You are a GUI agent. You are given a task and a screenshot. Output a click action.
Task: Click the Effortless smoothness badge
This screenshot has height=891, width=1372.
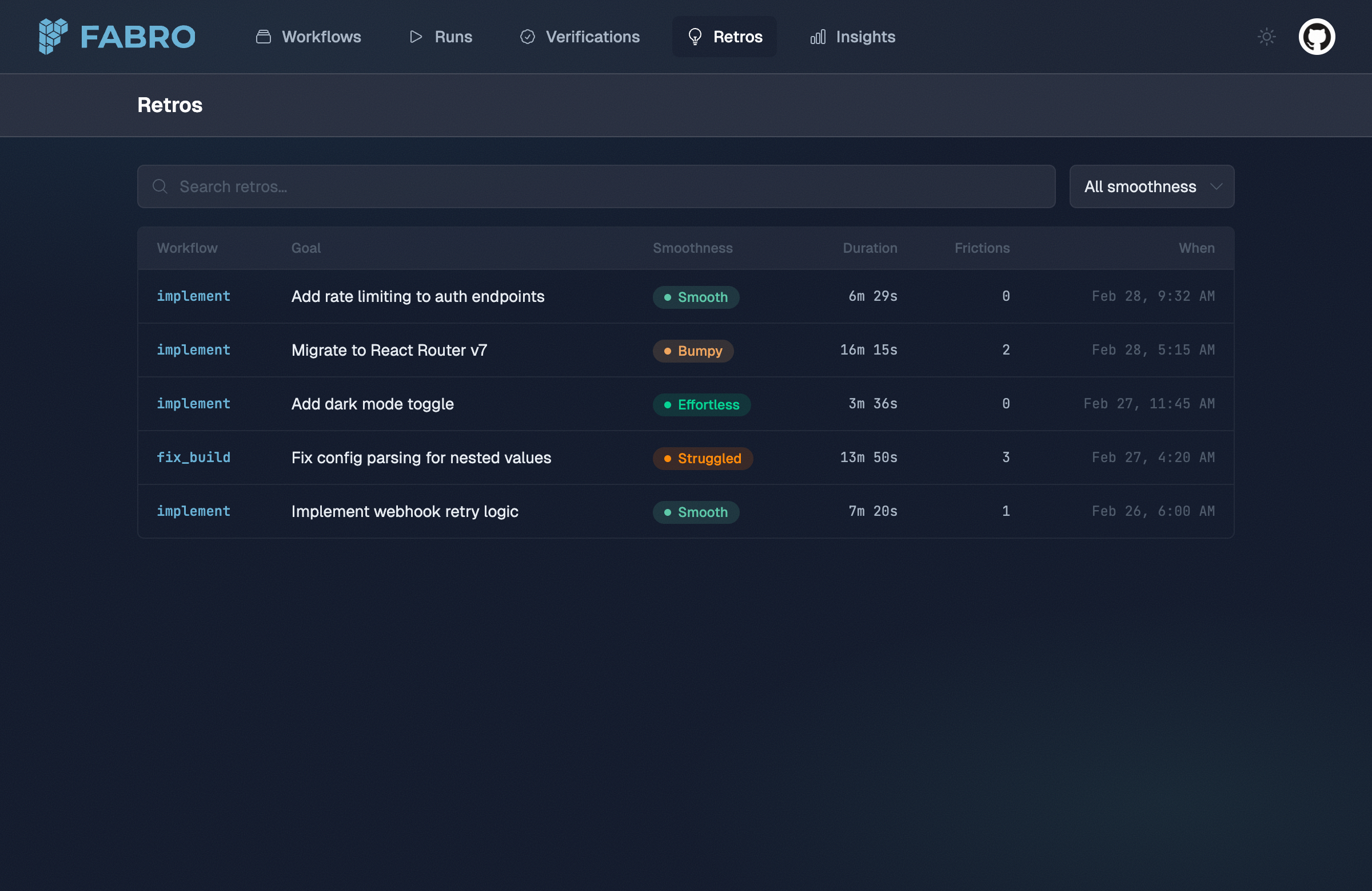point(701,404)
